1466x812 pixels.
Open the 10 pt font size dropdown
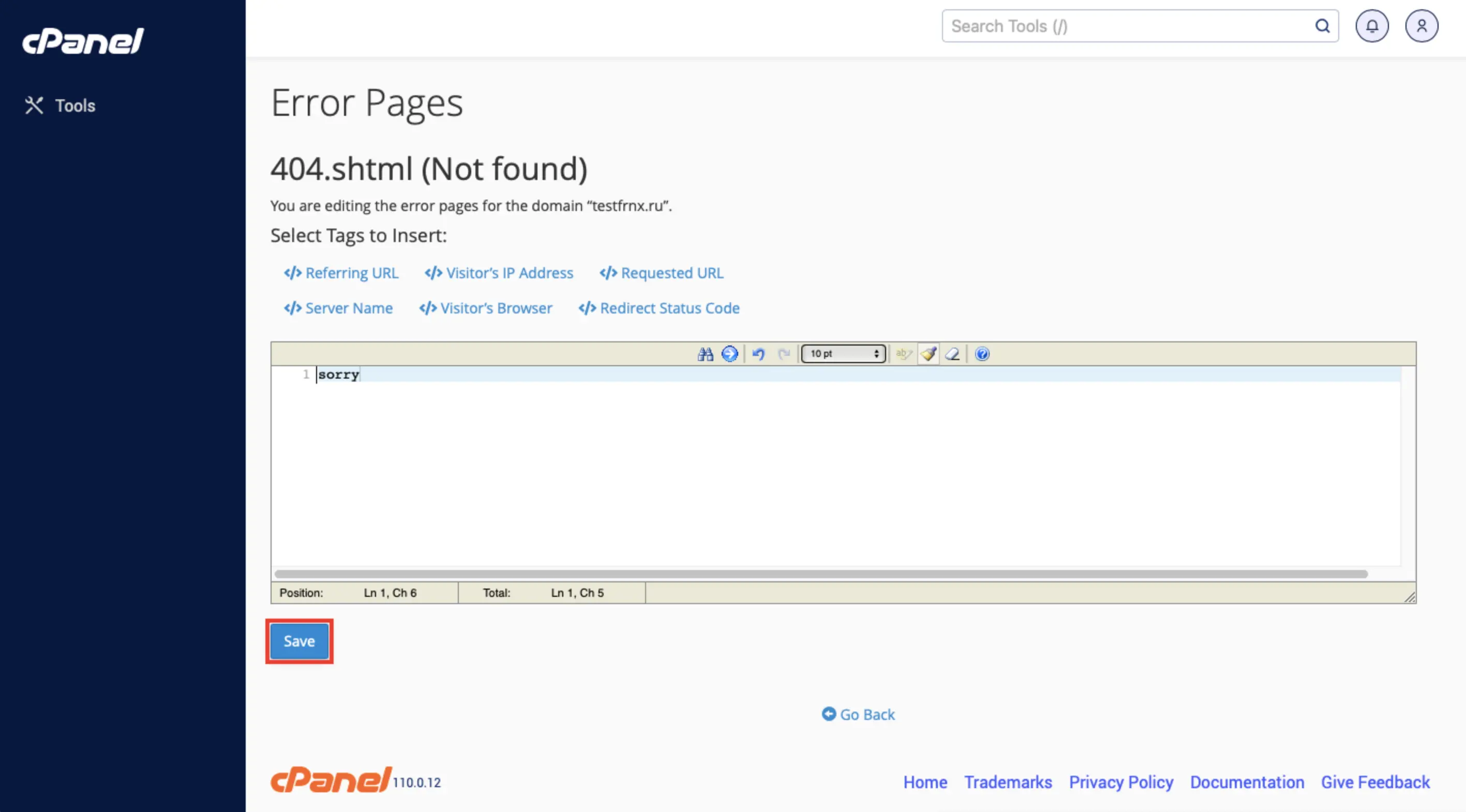843,354
